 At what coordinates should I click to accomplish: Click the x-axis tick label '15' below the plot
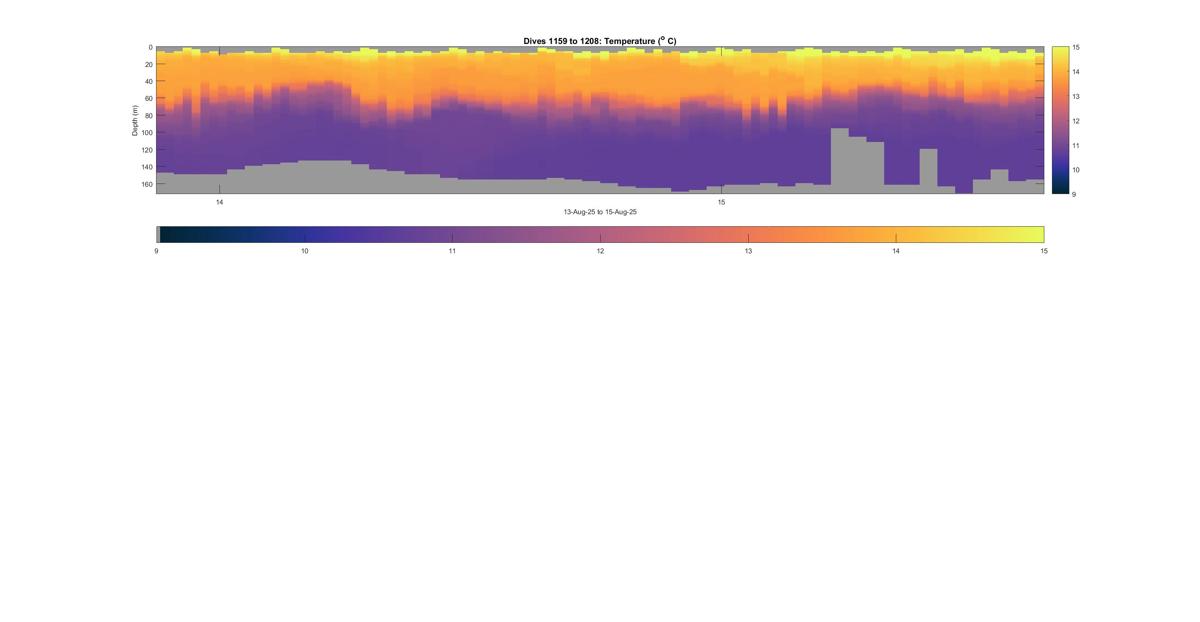[x=721, y=202]
